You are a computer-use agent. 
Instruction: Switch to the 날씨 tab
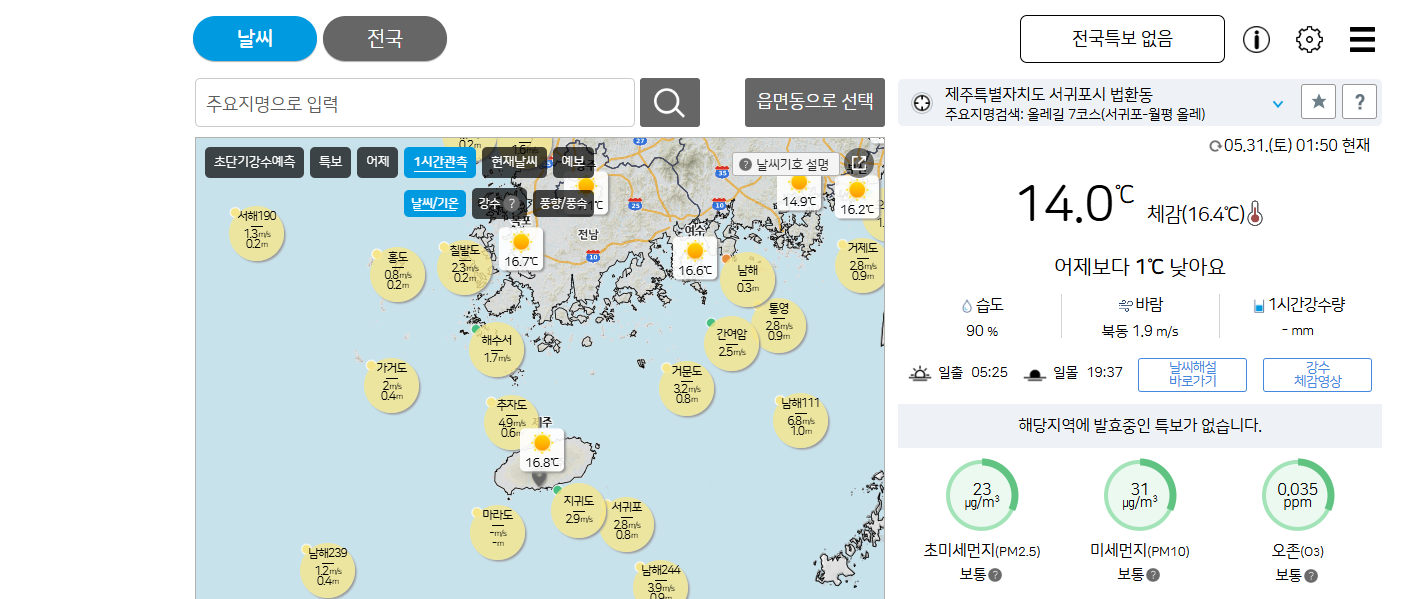255,39
